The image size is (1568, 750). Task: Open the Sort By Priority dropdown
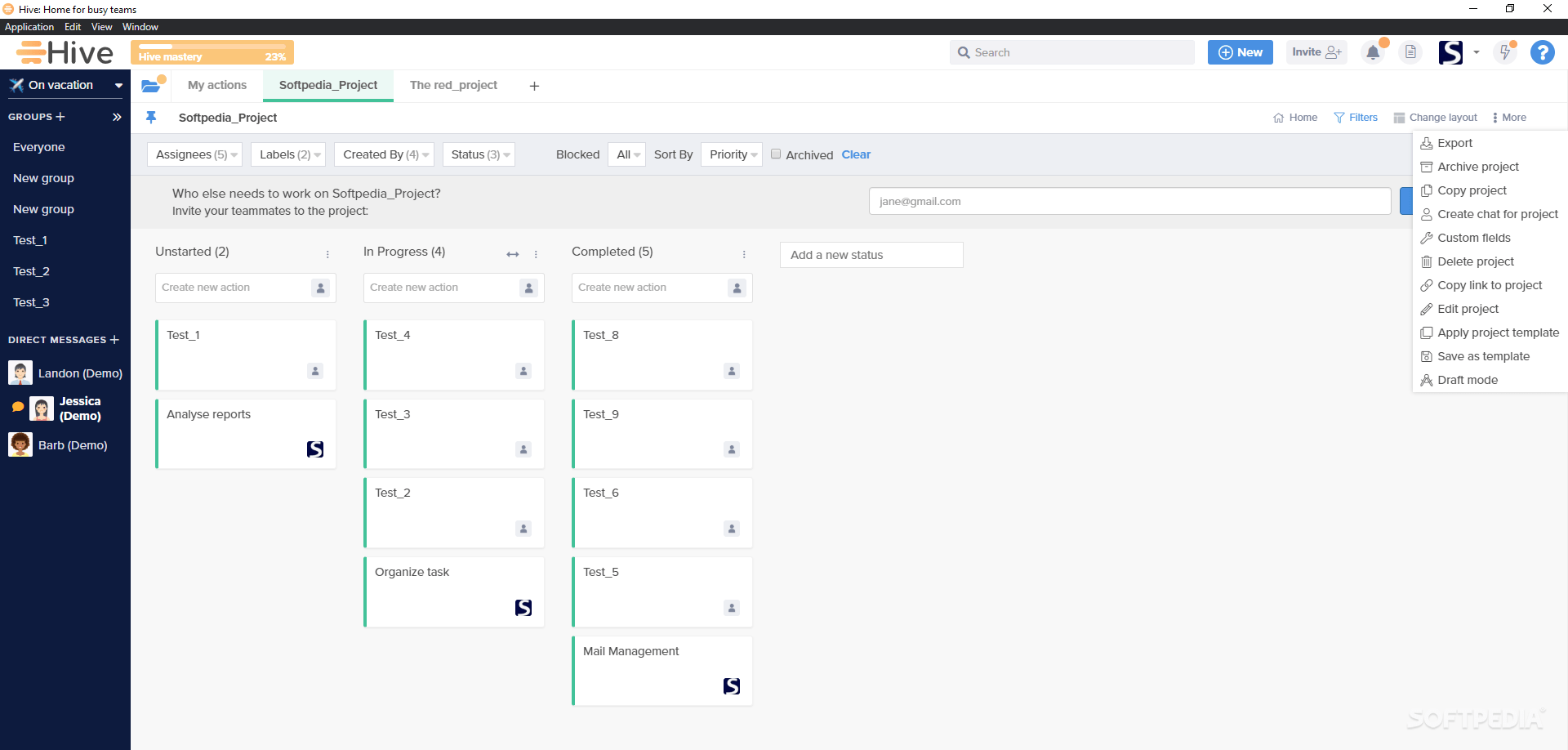tap(731, 154)
